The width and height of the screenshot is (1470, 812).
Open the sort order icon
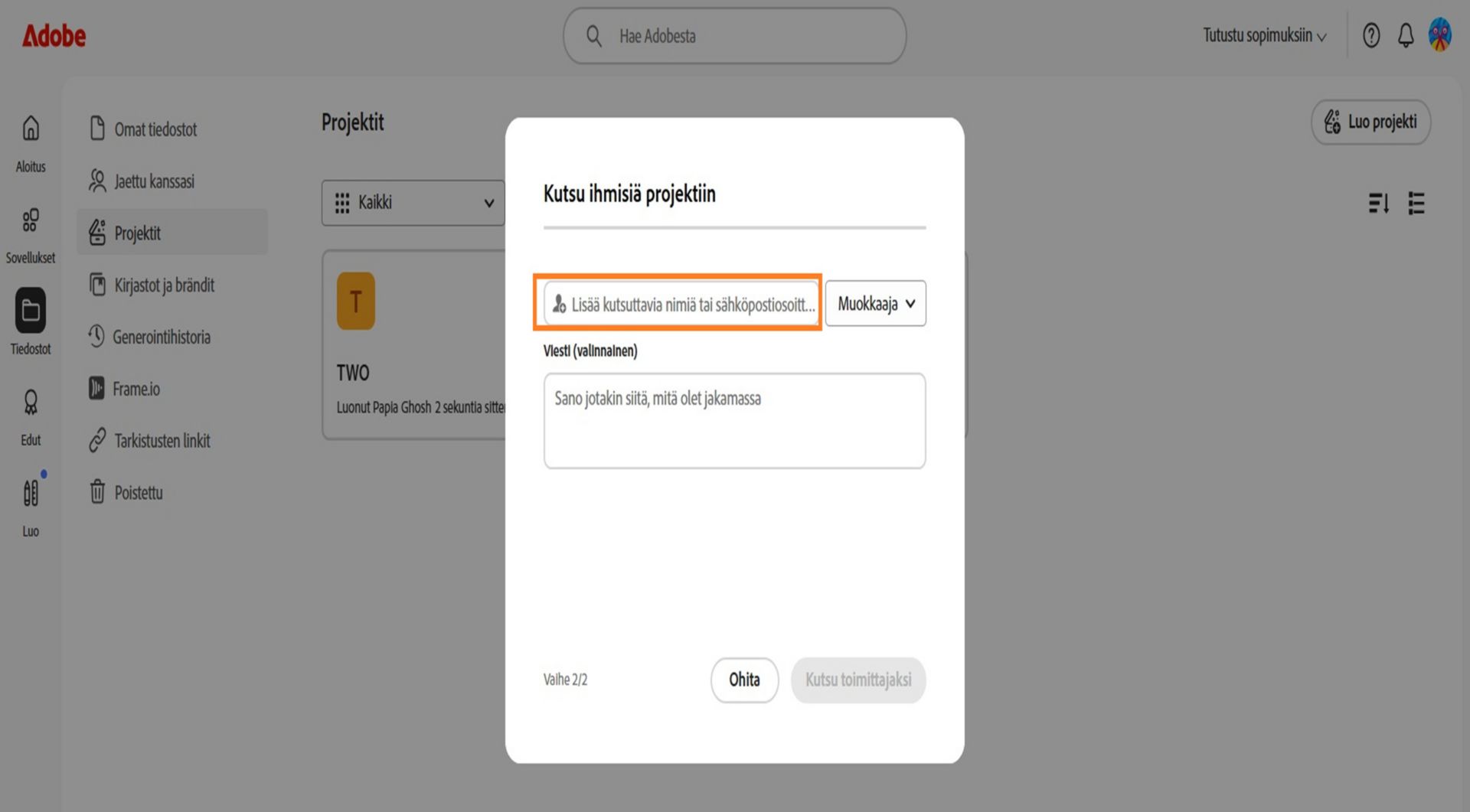pyautogui.click(x=1378, y=203)
